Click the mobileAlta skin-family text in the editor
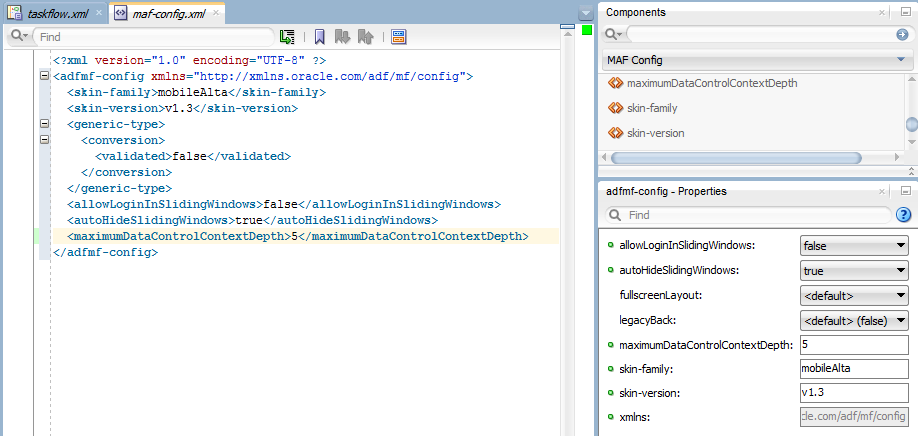The width and height of the screenshot is (918, 436). pos(193,92)
